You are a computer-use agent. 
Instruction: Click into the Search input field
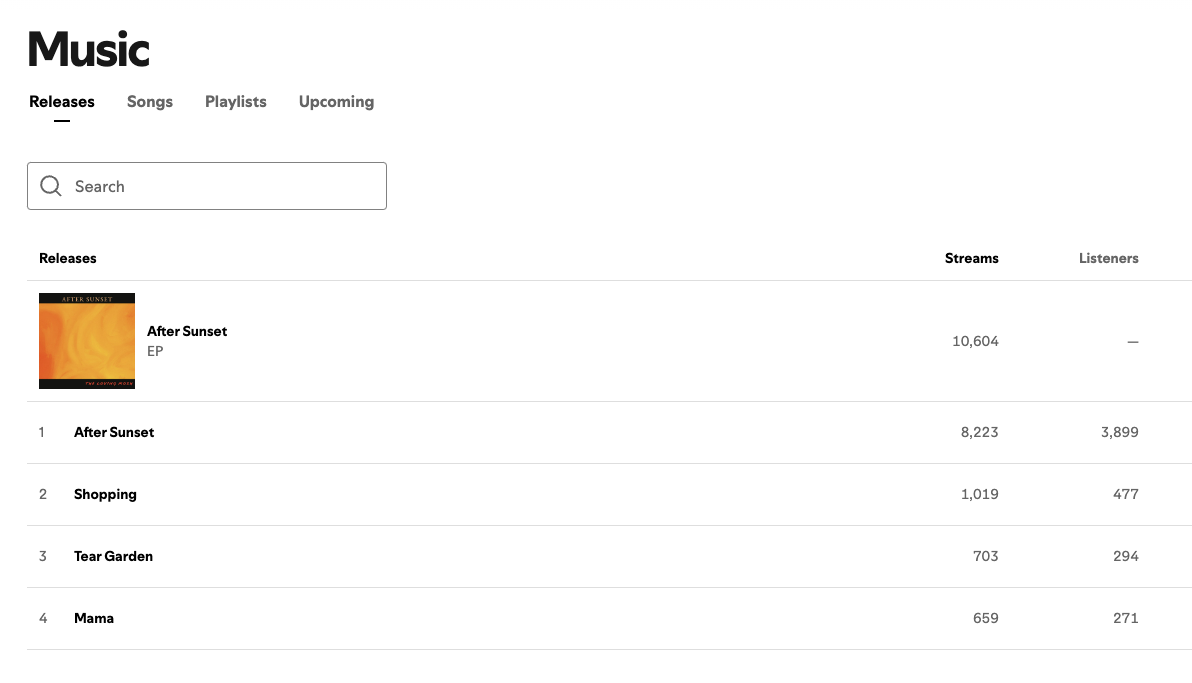[225, 186]
